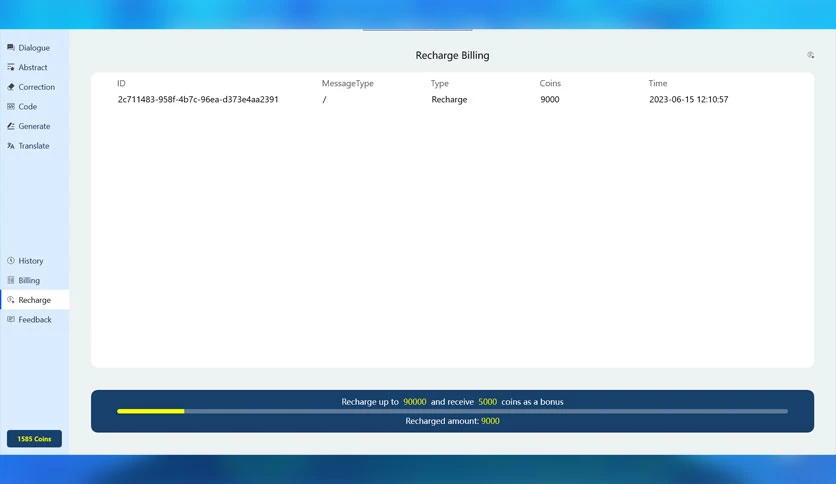Click the Coins column header
The height and width of the screenshot is (484, 836).
point(550,83)
